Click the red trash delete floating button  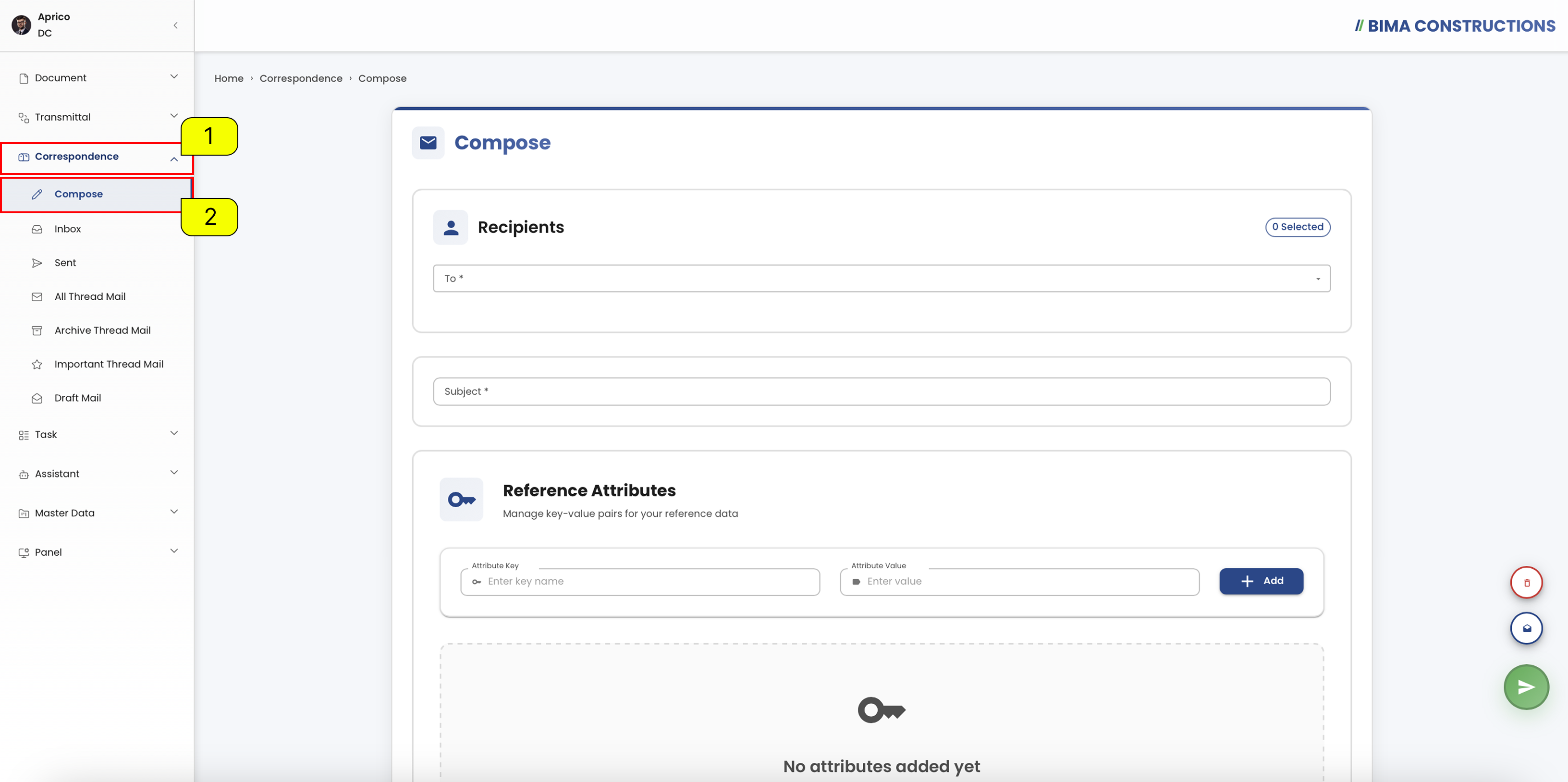click(x=1526, y=582)
